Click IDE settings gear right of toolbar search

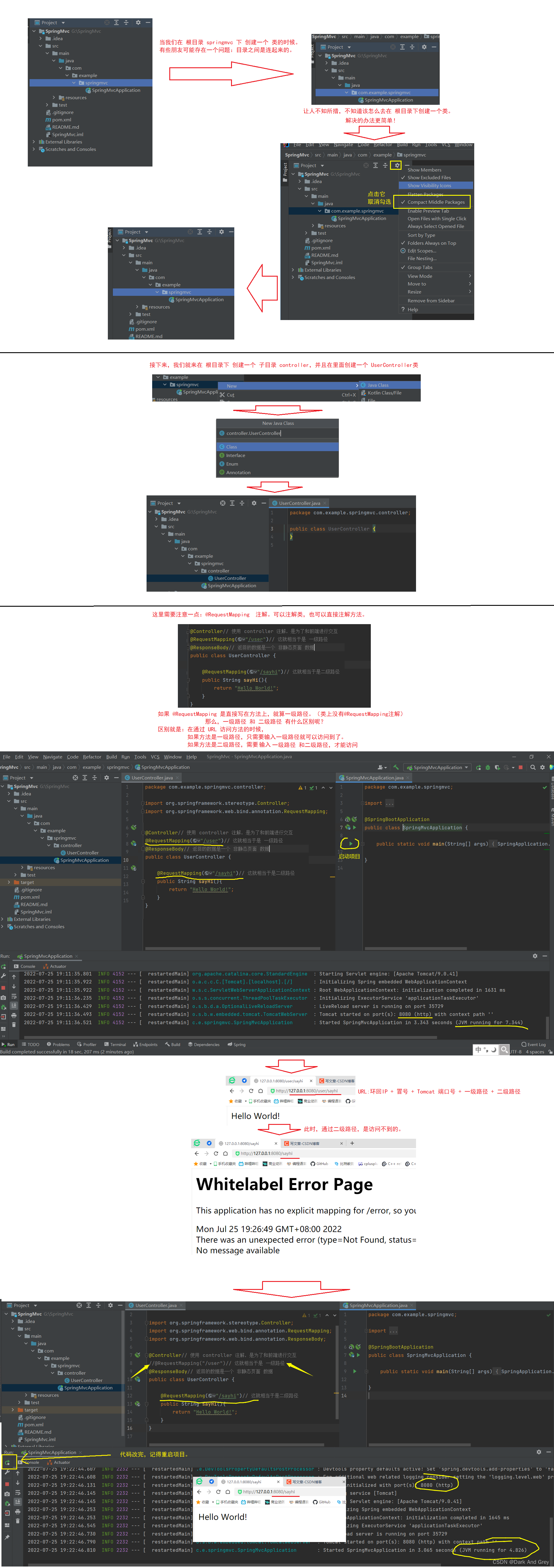542,767
